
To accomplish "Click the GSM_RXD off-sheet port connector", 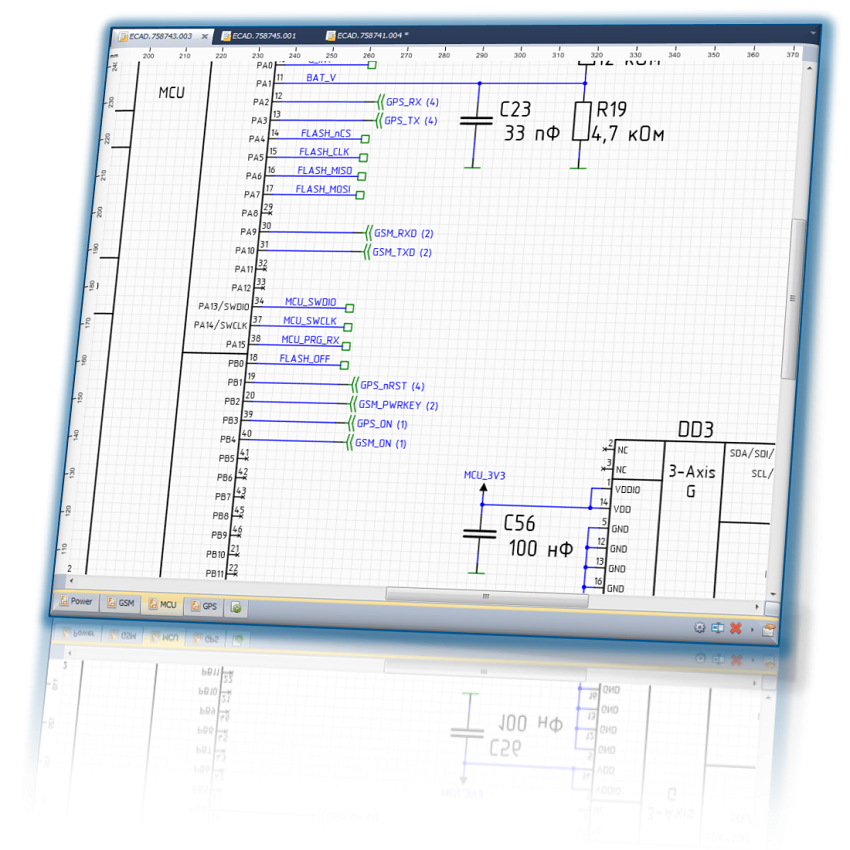I will click(368, 233).
